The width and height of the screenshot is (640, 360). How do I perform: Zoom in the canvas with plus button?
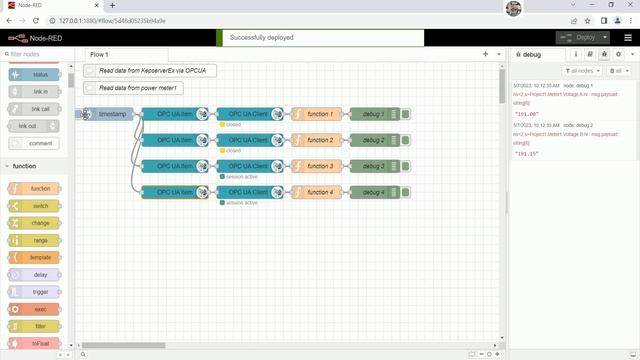tap(497, 354)
